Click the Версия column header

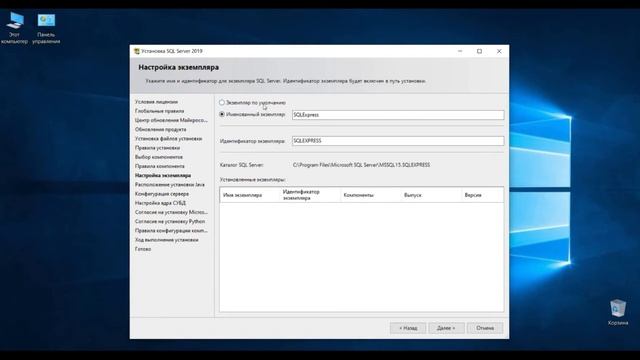coord(482,195)
